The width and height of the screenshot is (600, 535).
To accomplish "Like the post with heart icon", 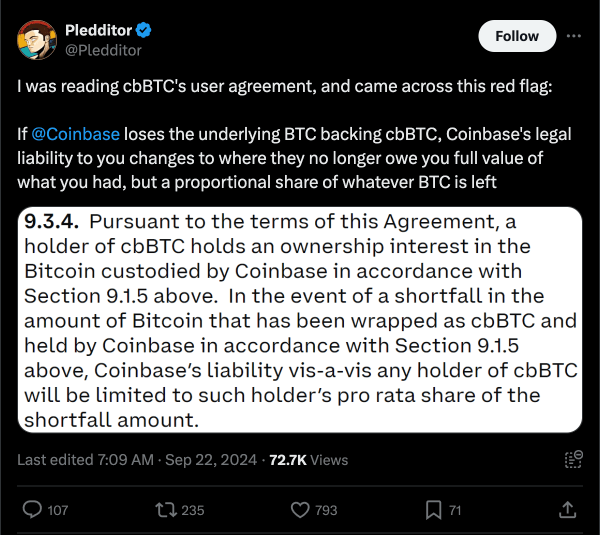I will click(299, 509).
